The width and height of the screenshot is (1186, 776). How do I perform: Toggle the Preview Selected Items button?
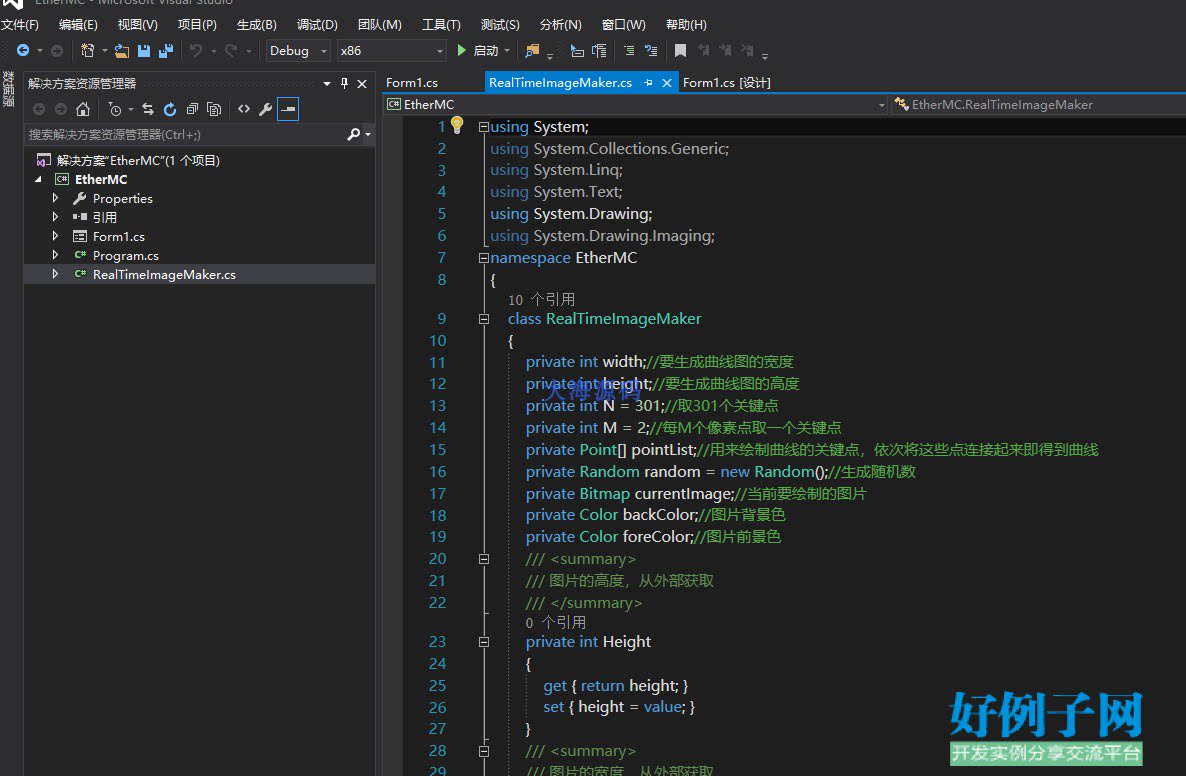[288, 109]
